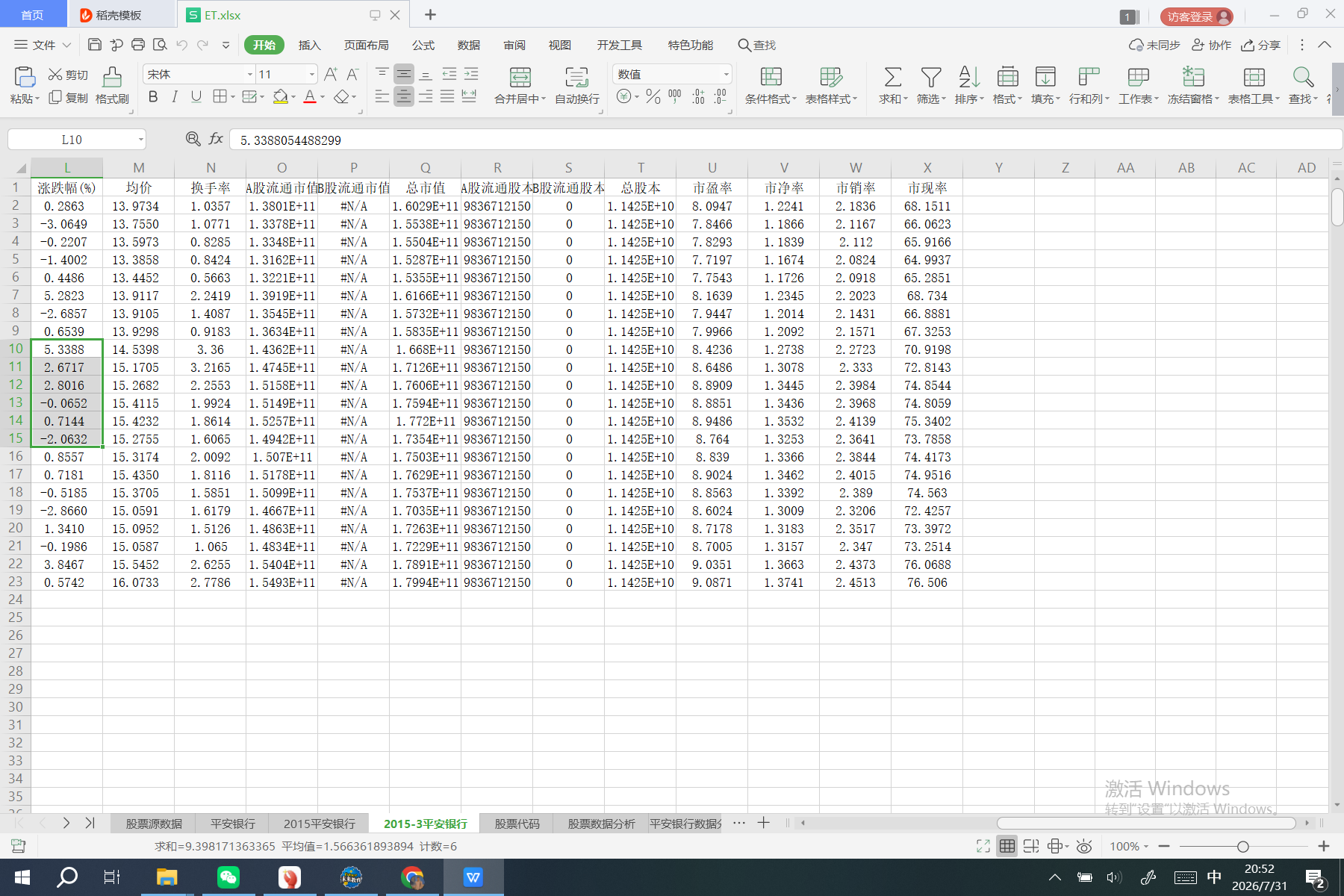Screen dimensions: 1344x896
Task: Switch to normal grid view in status bar
Action: tap(1007, 846)
